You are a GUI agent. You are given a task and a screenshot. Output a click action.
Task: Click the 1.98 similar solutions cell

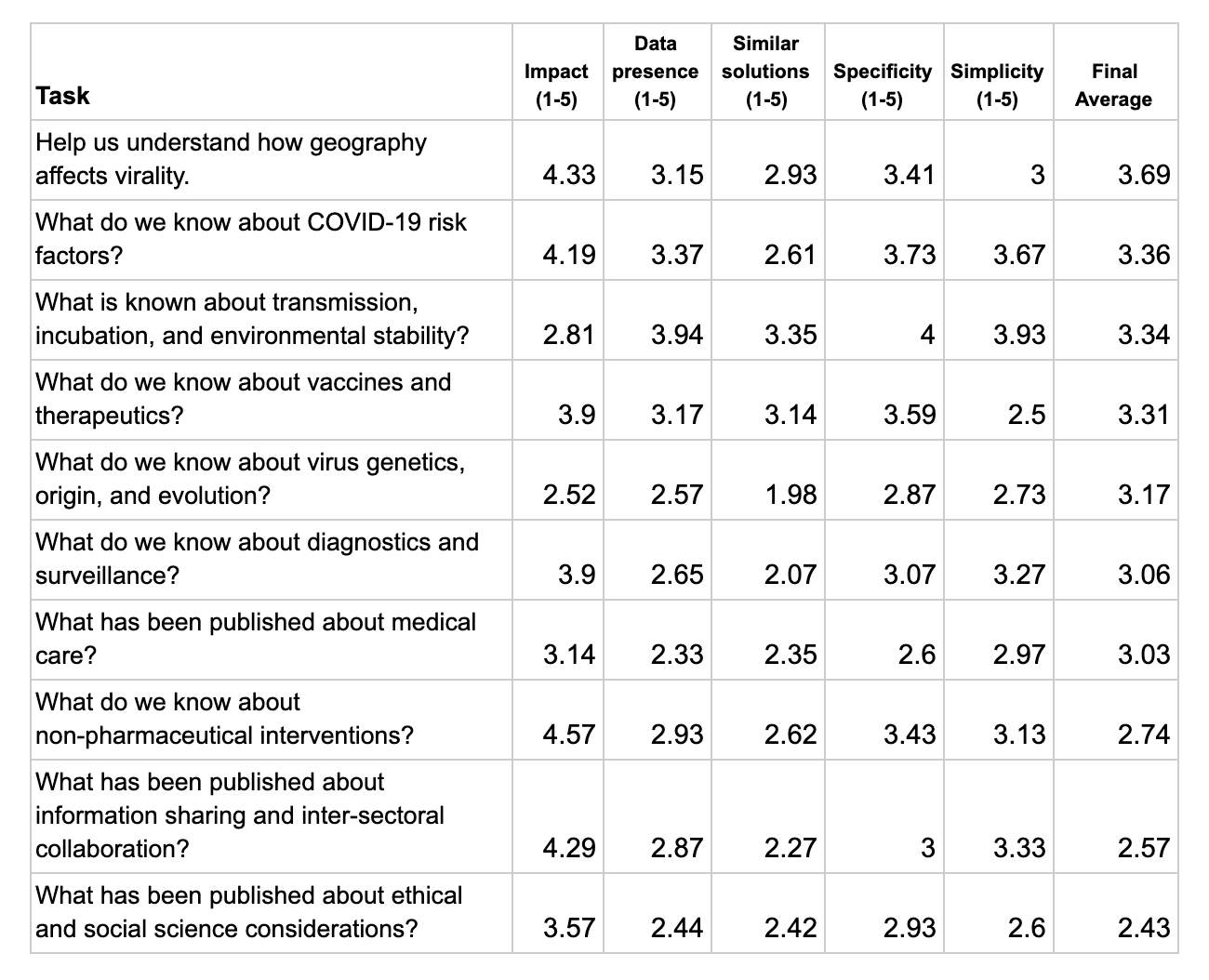(x=767, y=480)
